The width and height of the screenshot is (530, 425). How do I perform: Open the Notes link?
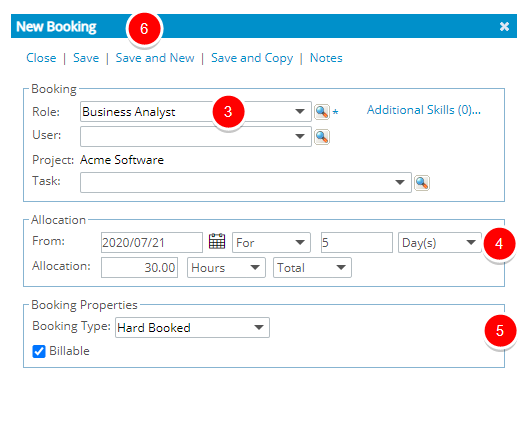click(326, 58)
